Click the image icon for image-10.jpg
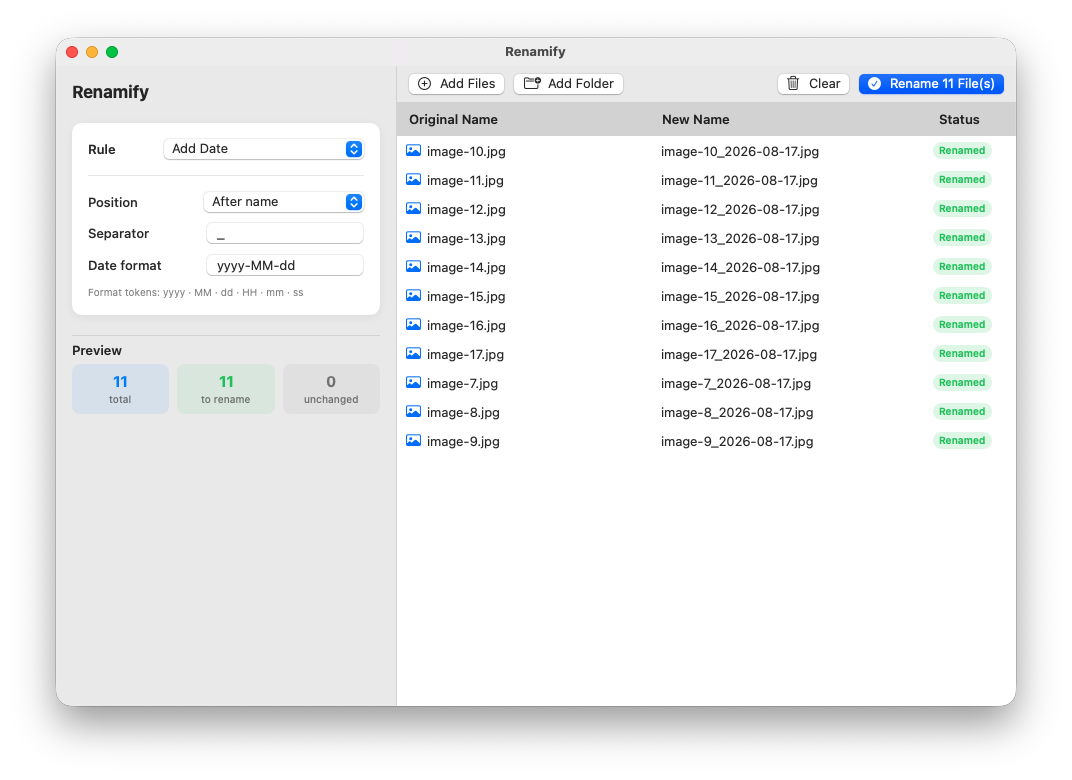The image size is (1072, 780). 414,150
